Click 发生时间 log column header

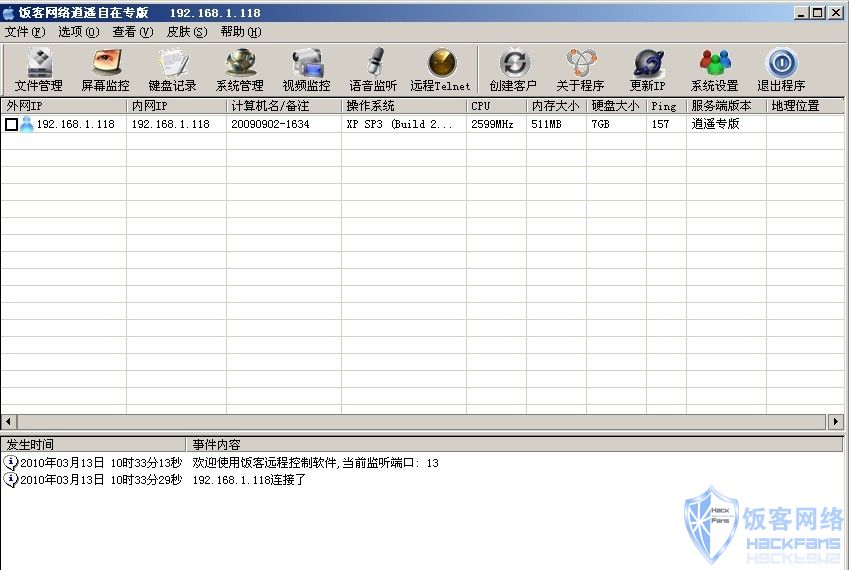coord(93,444)
